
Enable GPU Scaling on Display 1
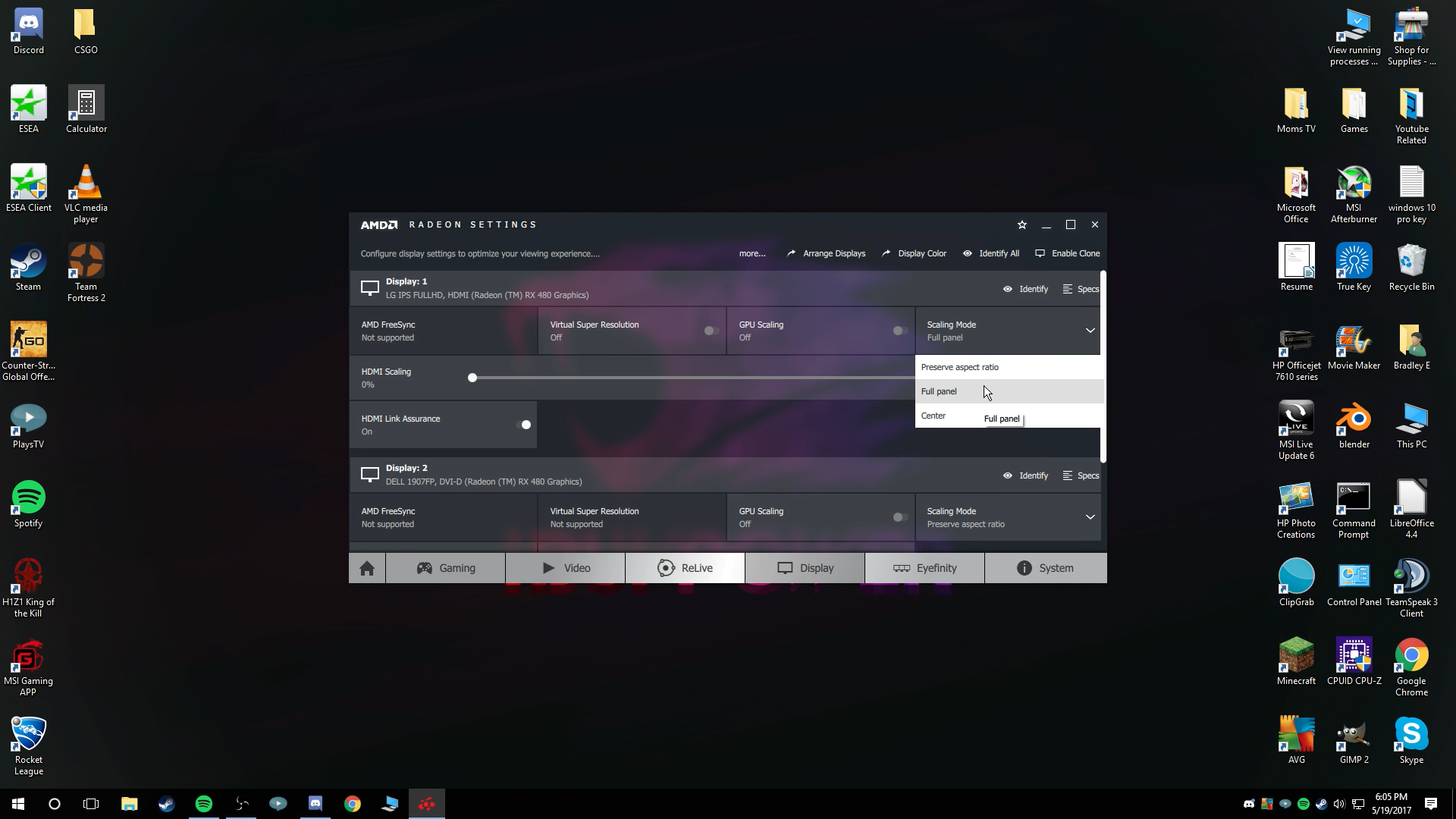pos(899,331)
